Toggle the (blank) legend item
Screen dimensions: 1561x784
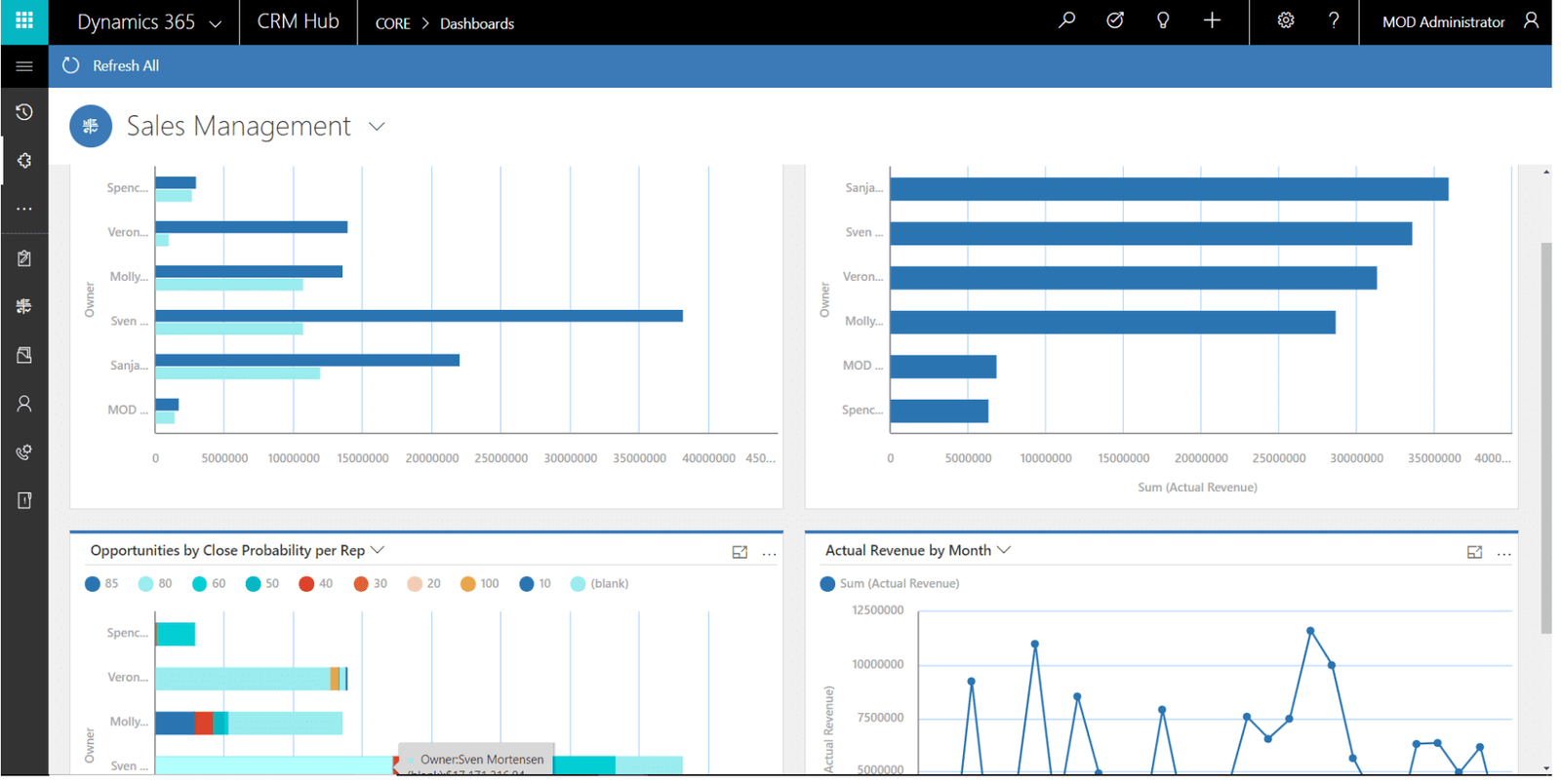(600, 584)
